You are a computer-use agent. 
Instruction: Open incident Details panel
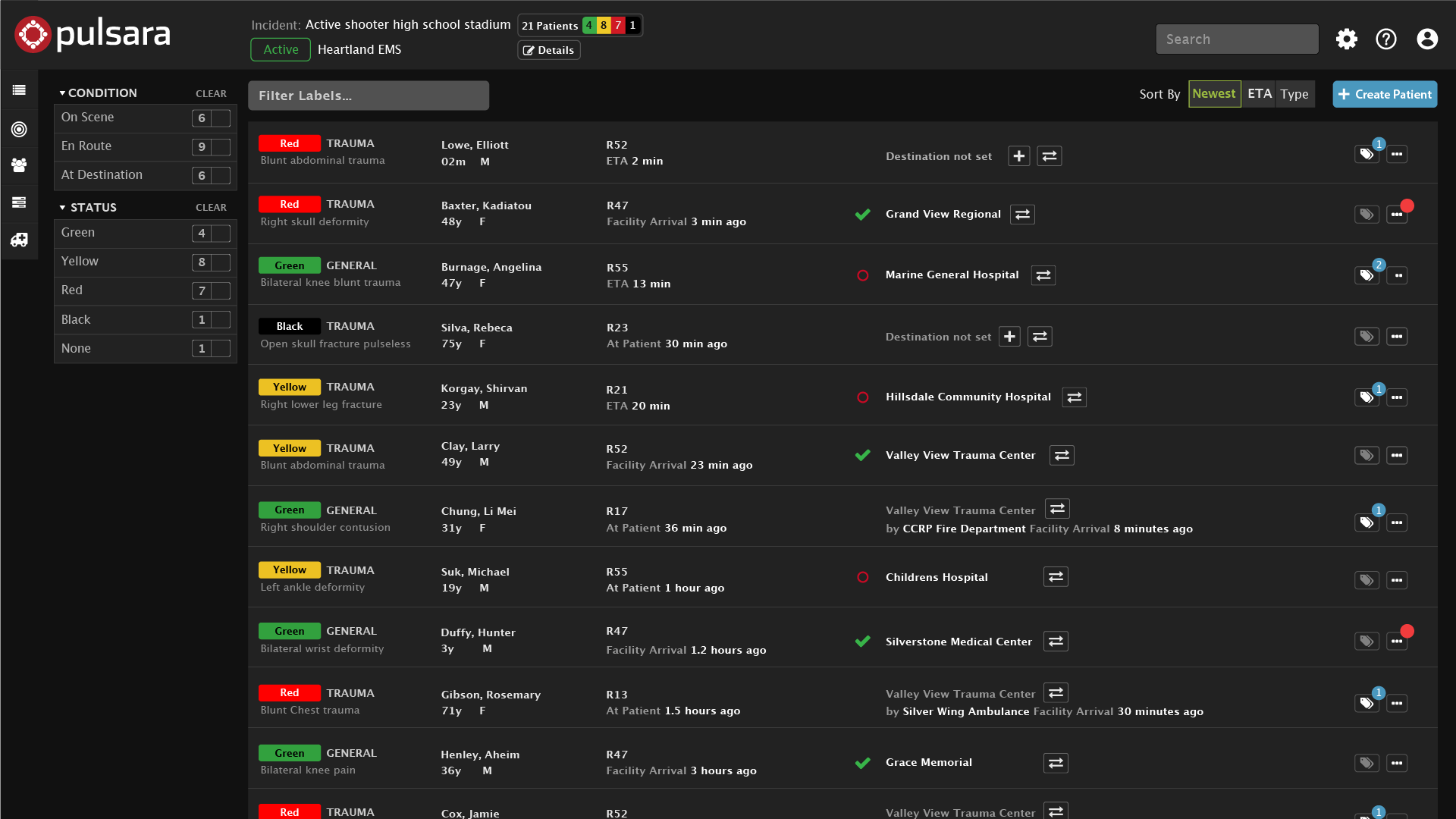tap(549, 48)
